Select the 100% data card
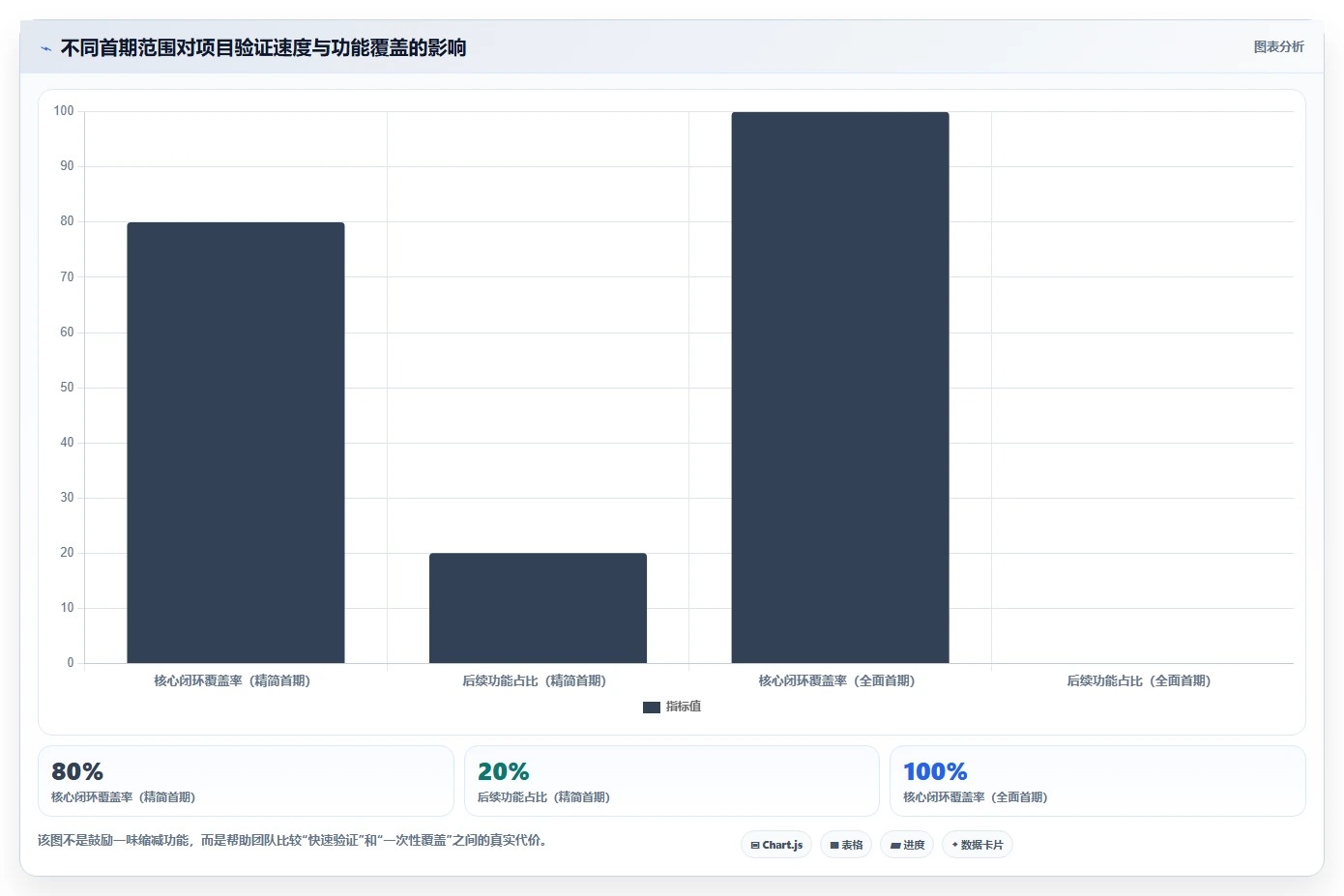Image resolution: width=1344 pixels, height=896 pixels. (1097, 781)
